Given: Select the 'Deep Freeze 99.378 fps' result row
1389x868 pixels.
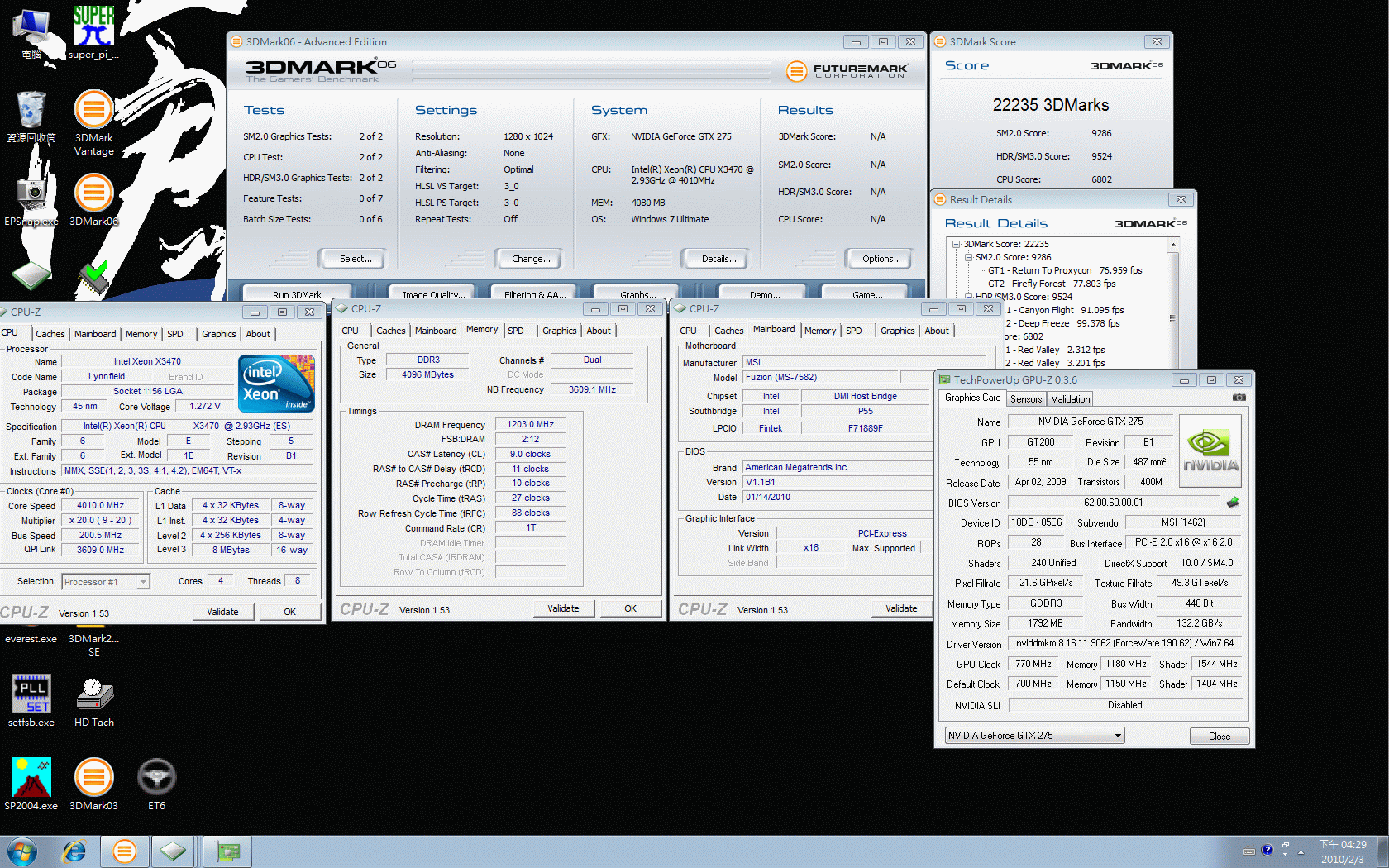Looking at the screenshot, I should (x=1064, y=323).
